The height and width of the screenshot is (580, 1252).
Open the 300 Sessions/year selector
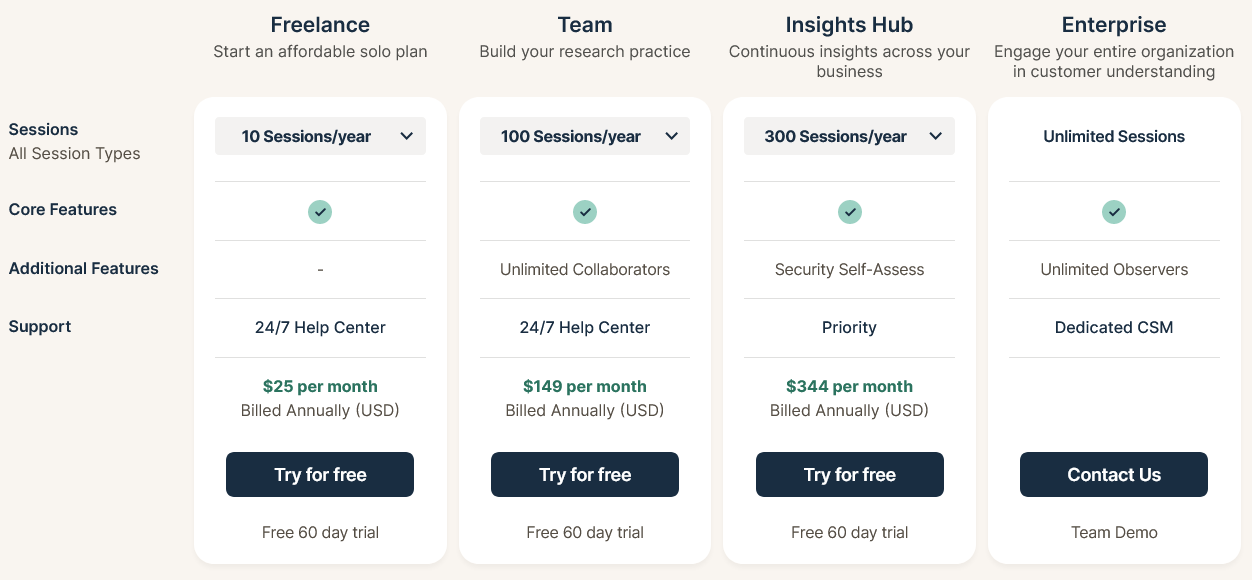click(849, 136)
